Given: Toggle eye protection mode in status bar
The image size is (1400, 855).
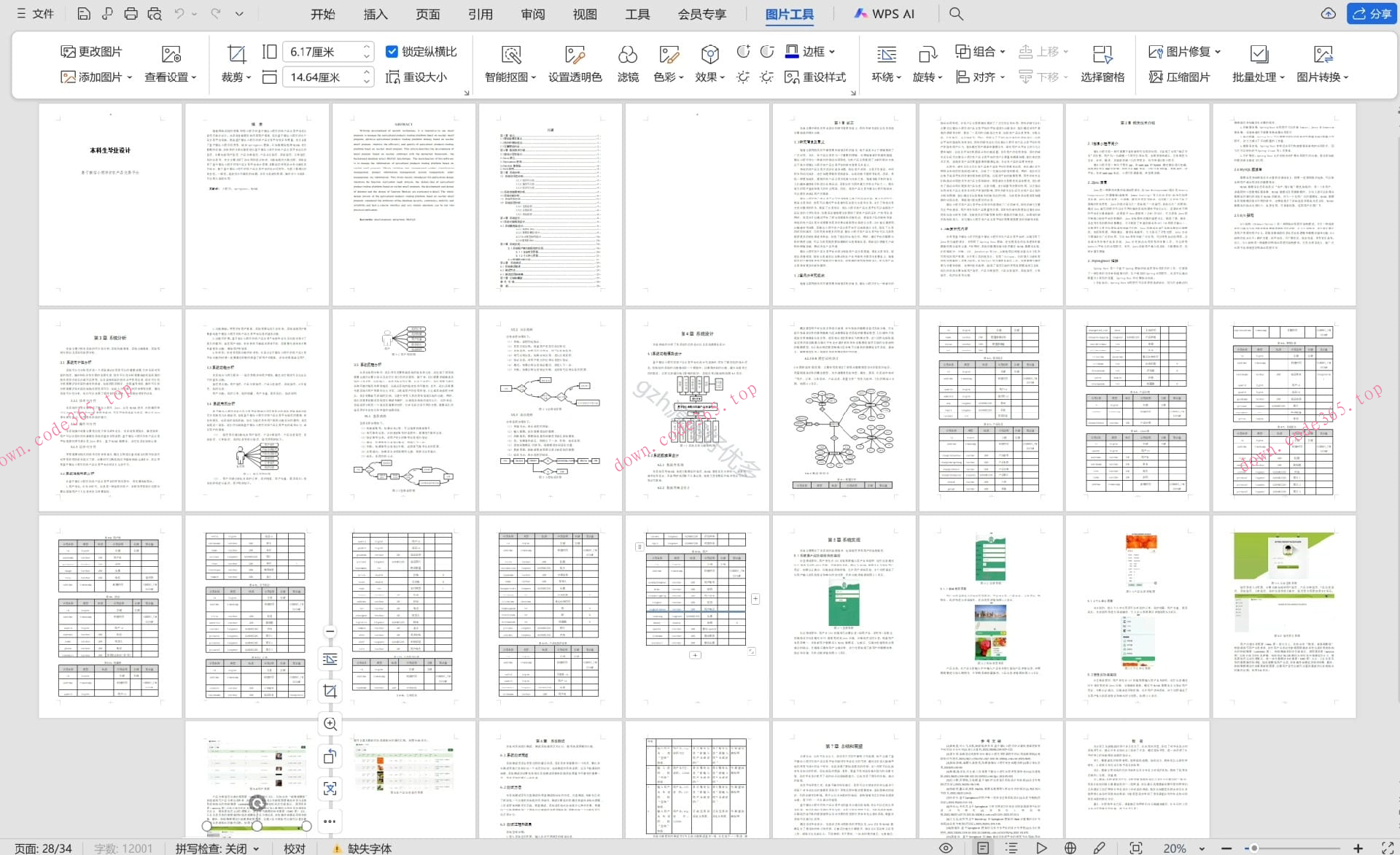Looking at the screenshot, I should 946,848.
